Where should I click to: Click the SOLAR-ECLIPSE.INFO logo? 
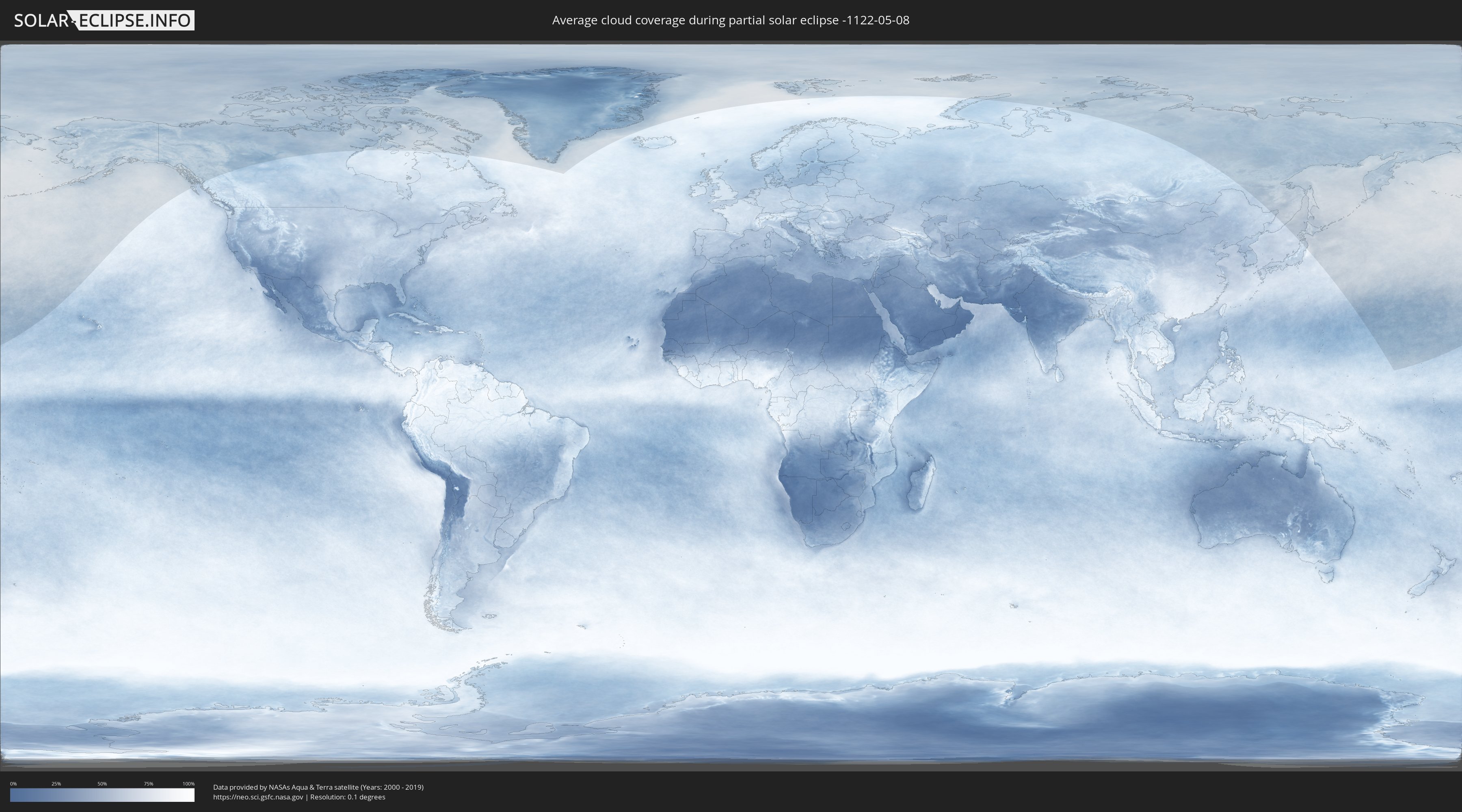point(104,20)
